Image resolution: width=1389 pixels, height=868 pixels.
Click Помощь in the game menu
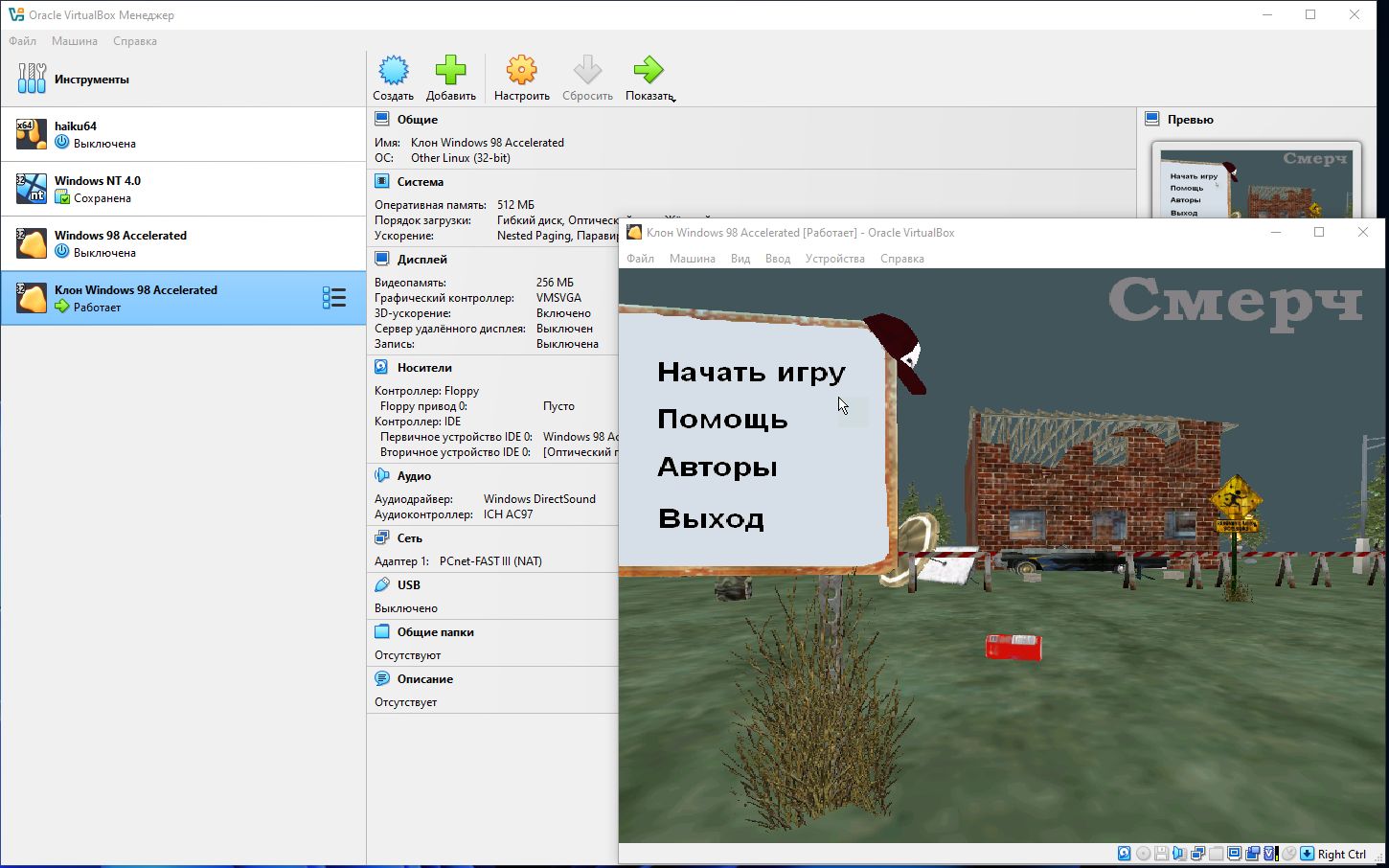point(722,420)
